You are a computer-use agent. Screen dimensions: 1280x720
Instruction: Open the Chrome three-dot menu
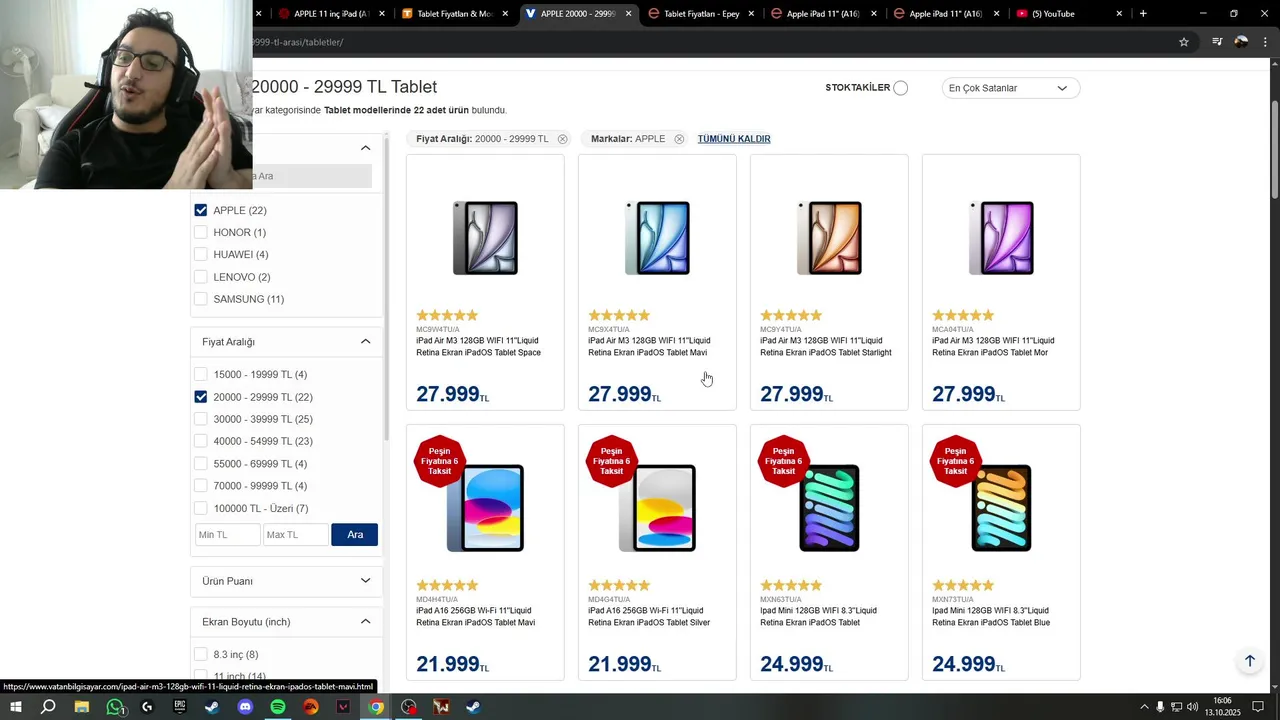pos(1266,42)
